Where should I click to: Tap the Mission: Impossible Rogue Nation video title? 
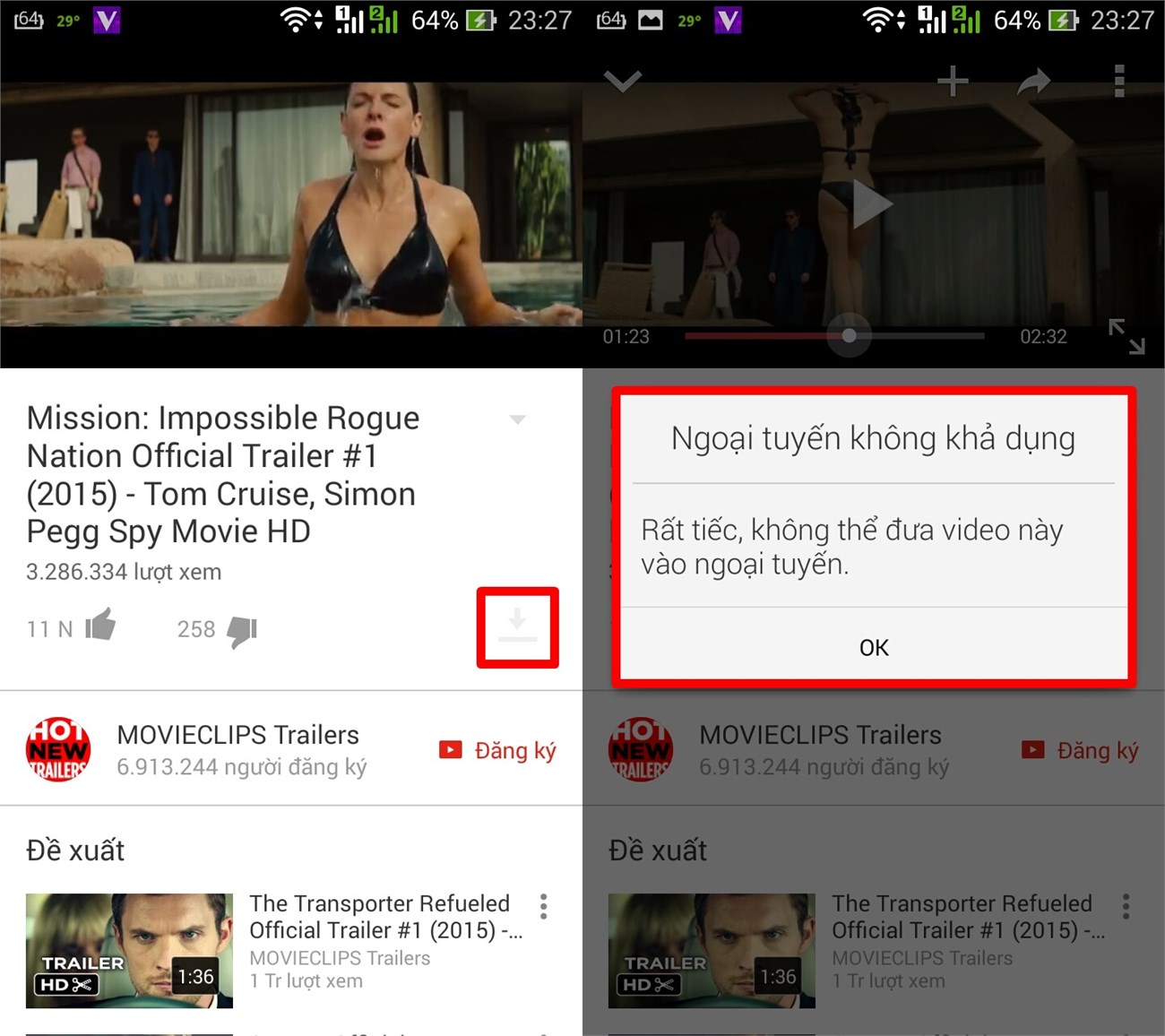(223, 474)
